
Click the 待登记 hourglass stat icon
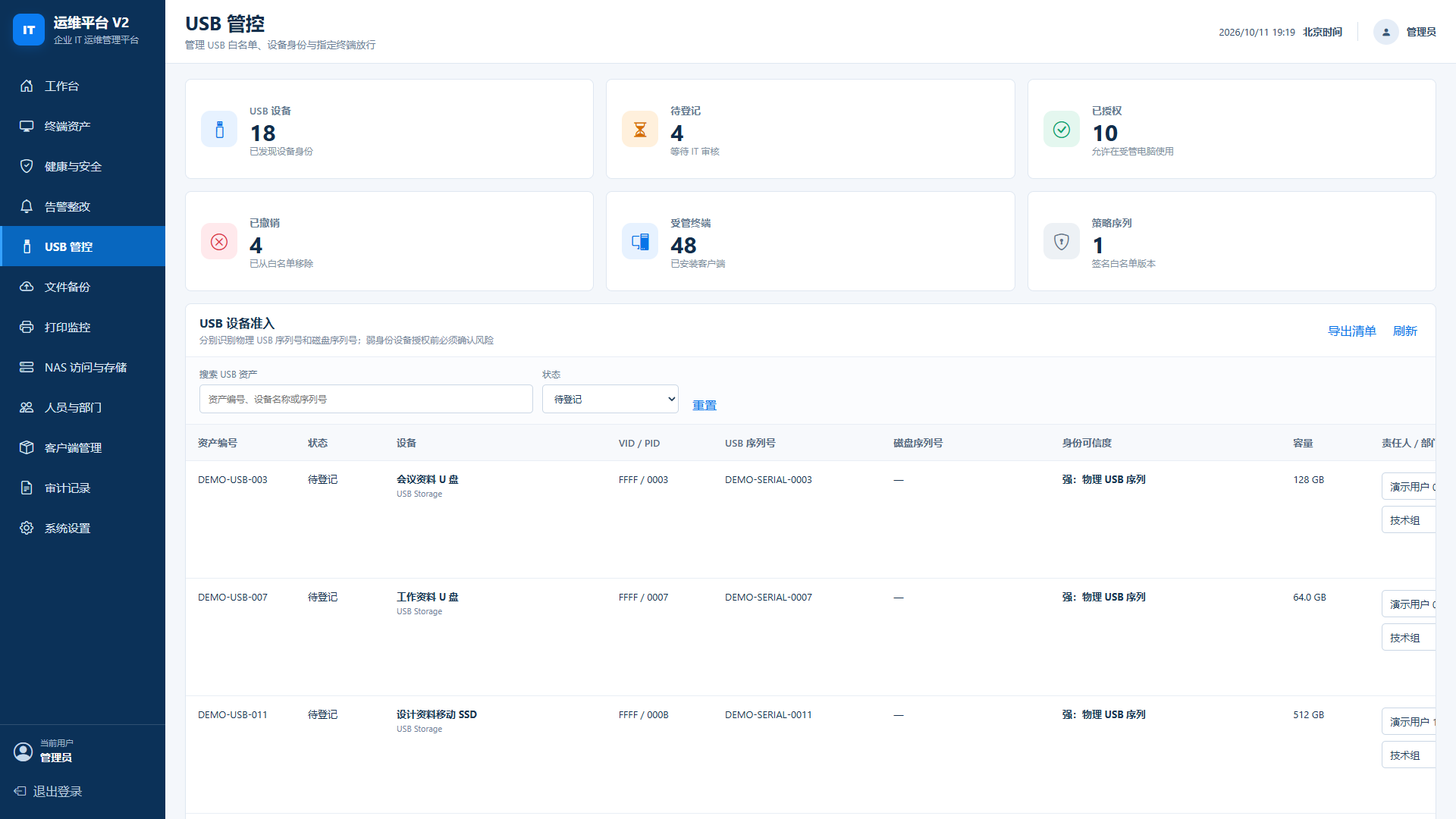click(640, 129)
